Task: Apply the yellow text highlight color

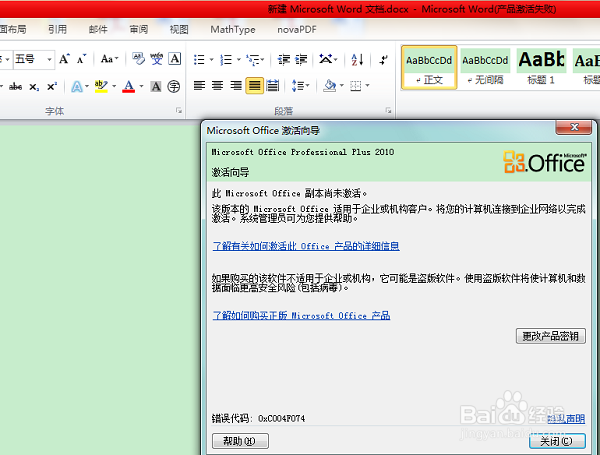Action: [x=101, y=86]
